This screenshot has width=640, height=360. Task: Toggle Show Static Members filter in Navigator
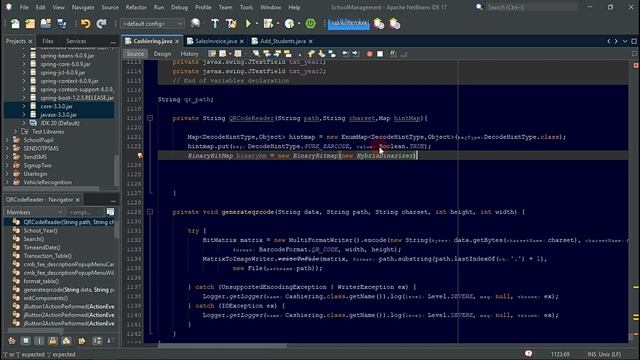click(39, 340)
